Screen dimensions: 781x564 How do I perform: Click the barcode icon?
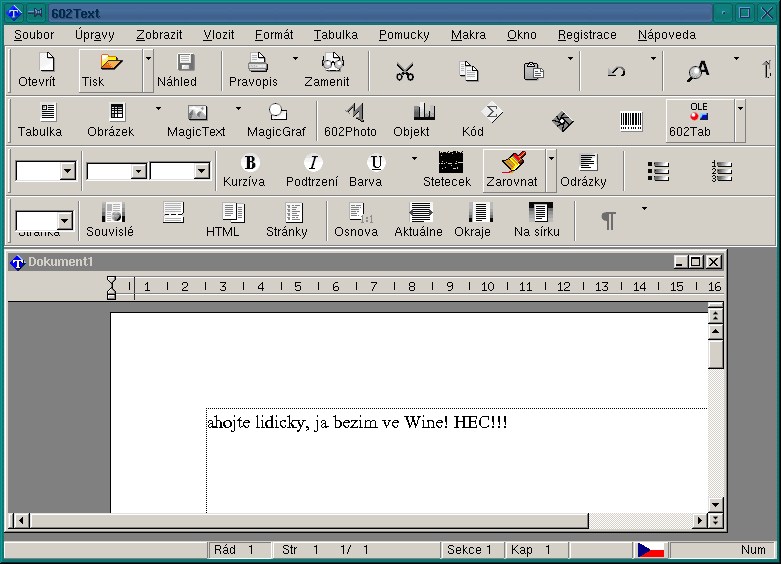[x=631, y=121]
